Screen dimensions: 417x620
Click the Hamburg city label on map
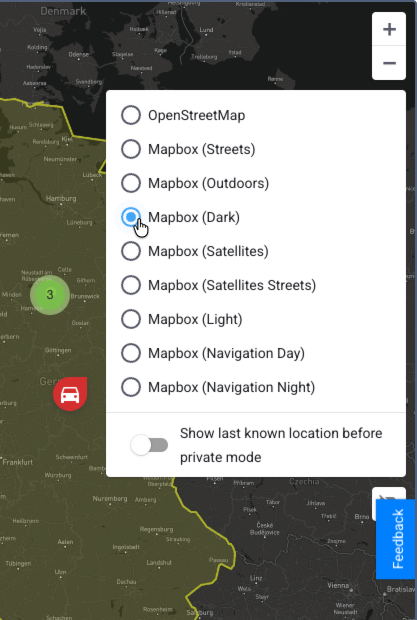click(x=61, y=198)
